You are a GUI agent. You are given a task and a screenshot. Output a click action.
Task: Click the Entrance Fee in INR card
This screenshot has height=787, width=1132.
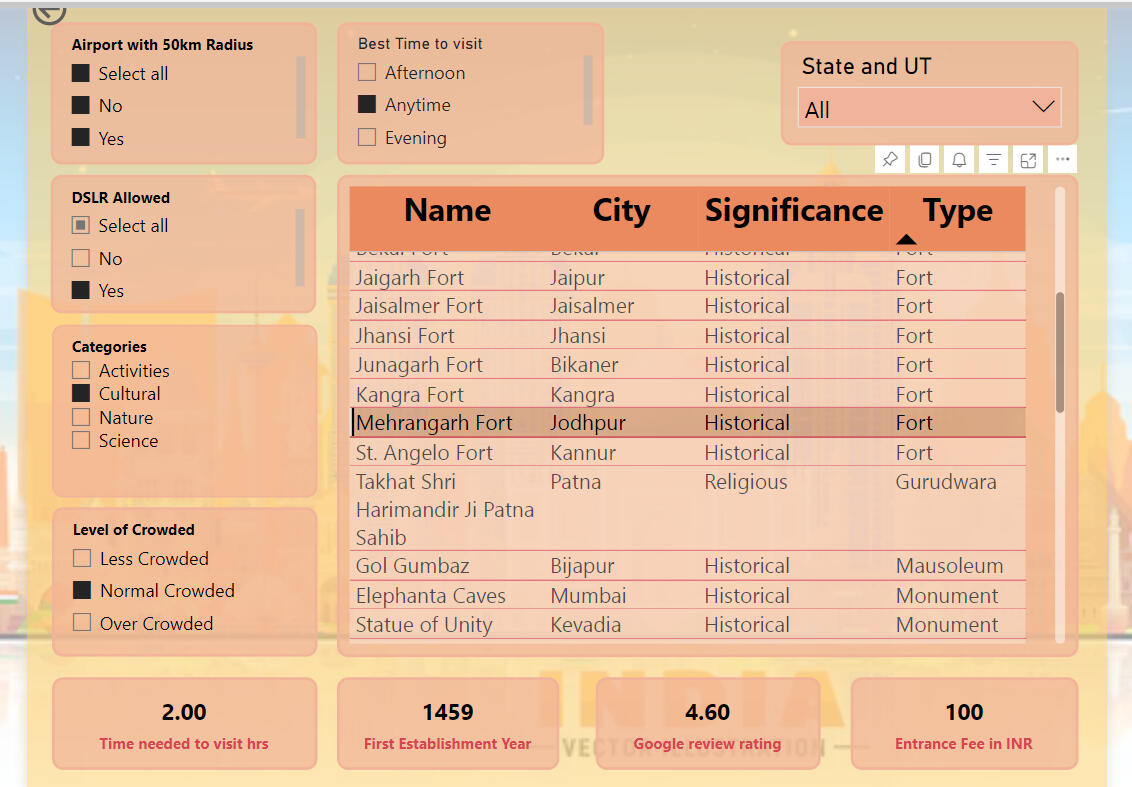963,724
